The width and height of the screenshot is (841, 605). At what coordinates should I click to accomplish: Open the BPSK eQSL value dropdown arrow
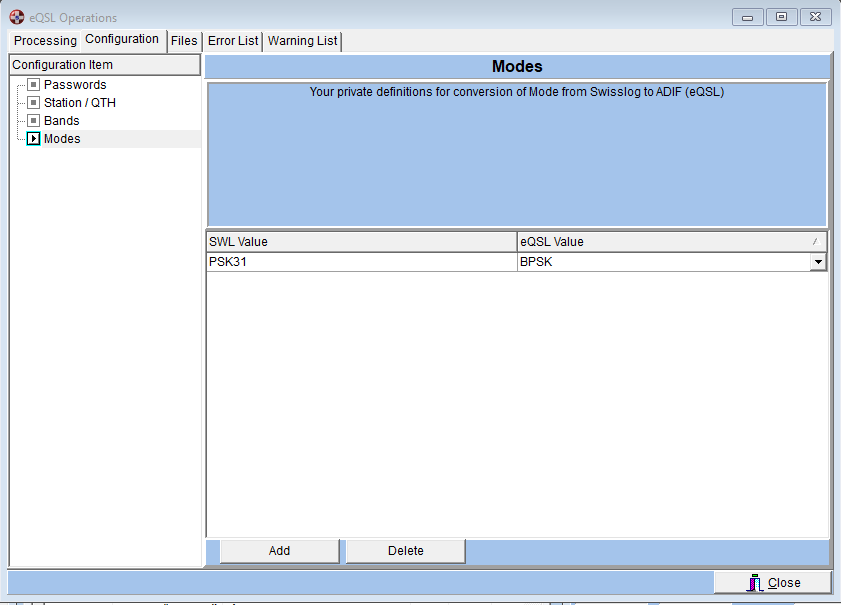[818, 262]
